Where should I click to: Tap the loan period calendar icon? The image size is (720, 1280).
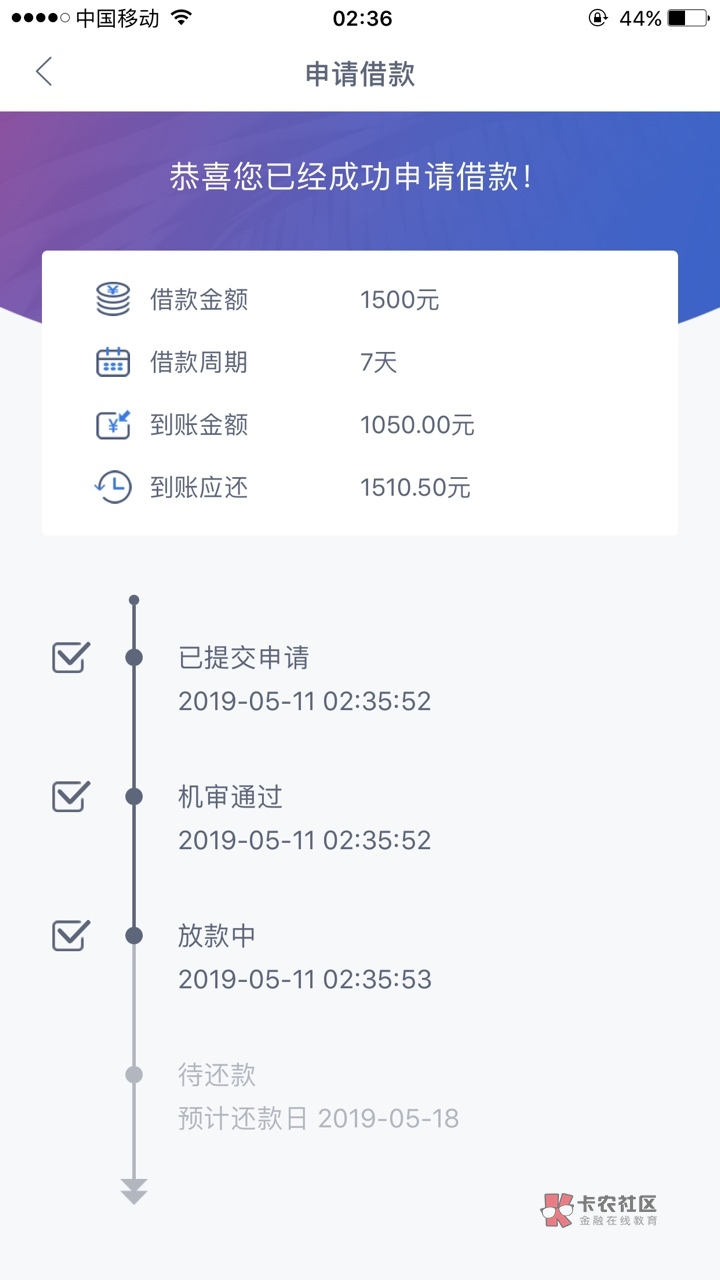[113, 362]
